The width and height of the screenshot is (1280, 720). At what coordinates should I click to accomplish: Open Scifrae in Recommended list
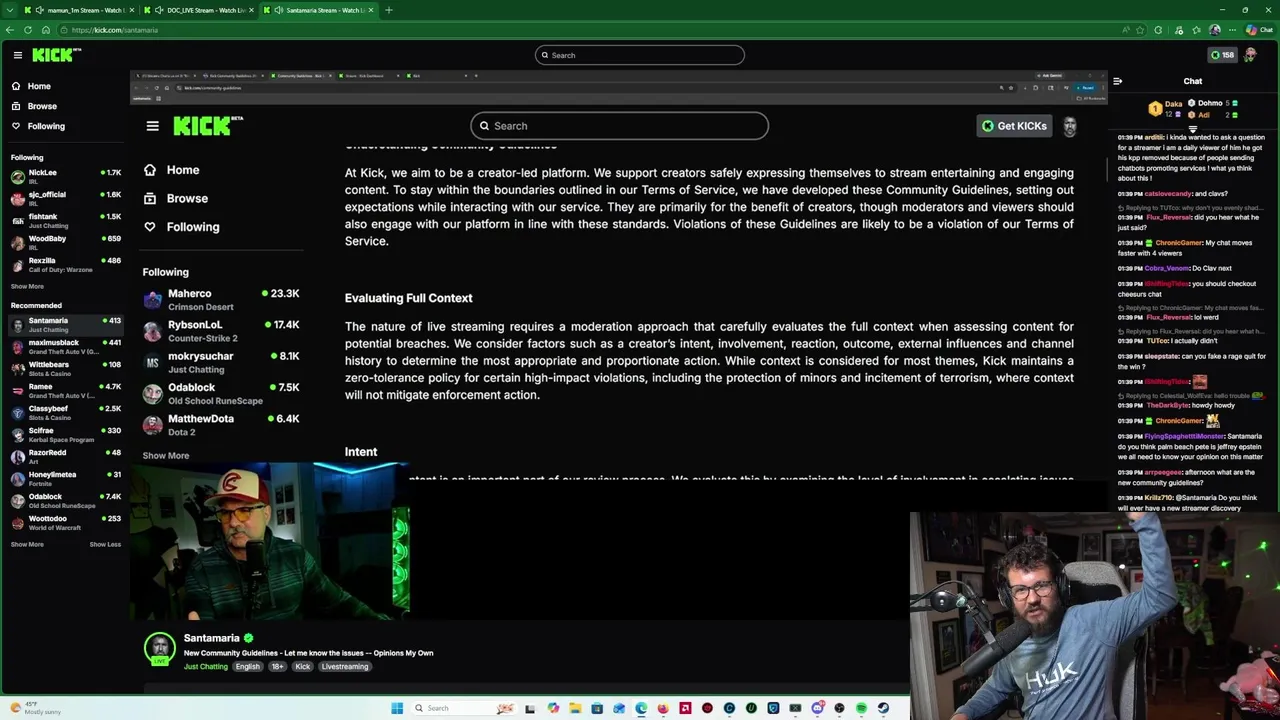click(x=65, y=434)
